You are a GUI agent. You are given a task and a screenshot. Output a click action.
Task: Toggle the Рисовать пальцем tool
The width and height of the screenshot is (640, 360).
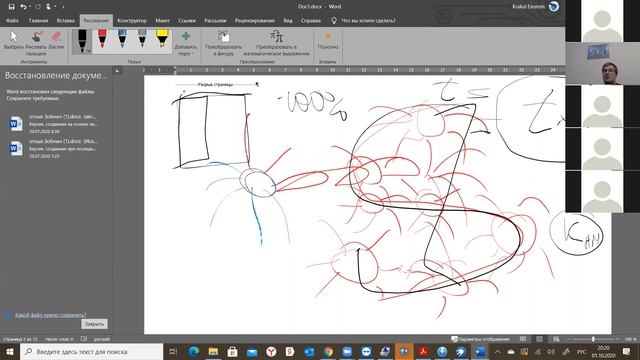click(36, 43)
